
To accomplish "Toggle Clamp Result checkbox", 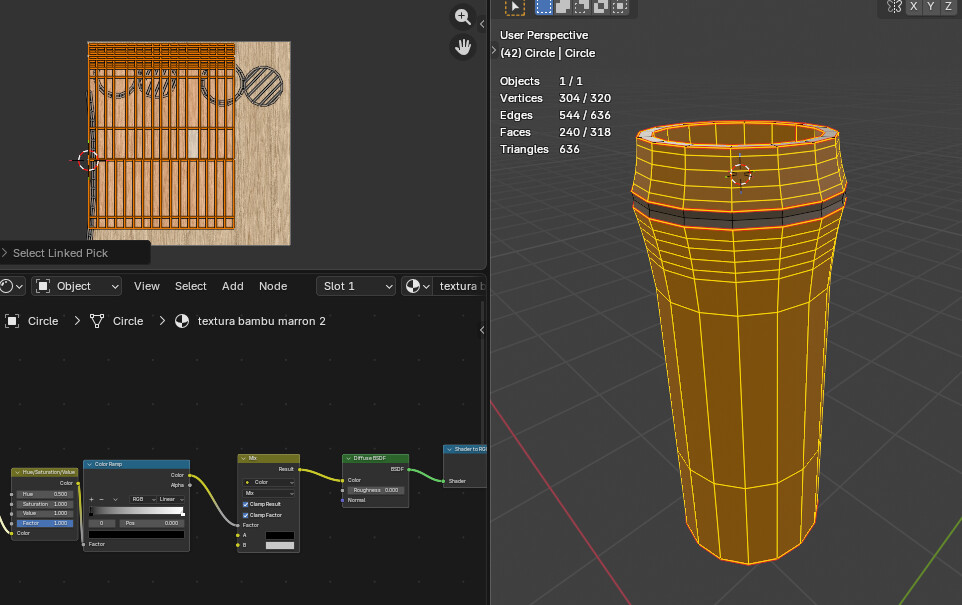I will [x=245, y=504].
